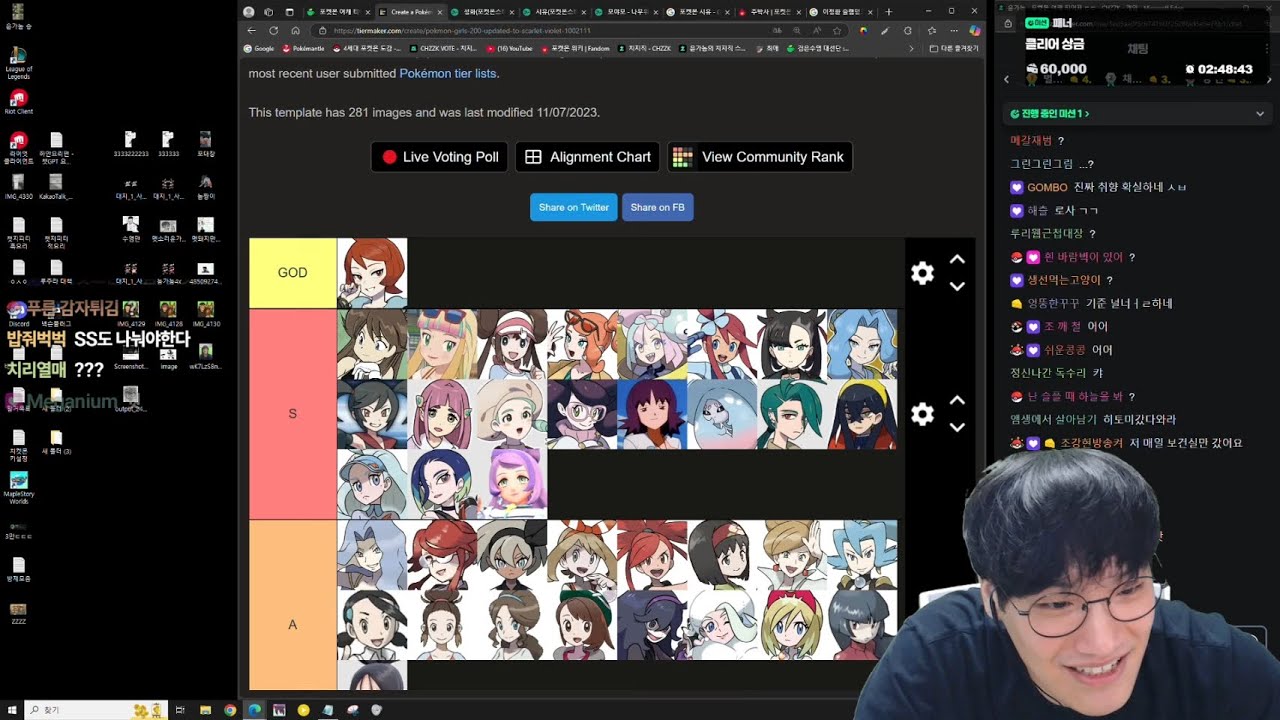Open the Discord desktop shortcut

[x=18, y=314]
